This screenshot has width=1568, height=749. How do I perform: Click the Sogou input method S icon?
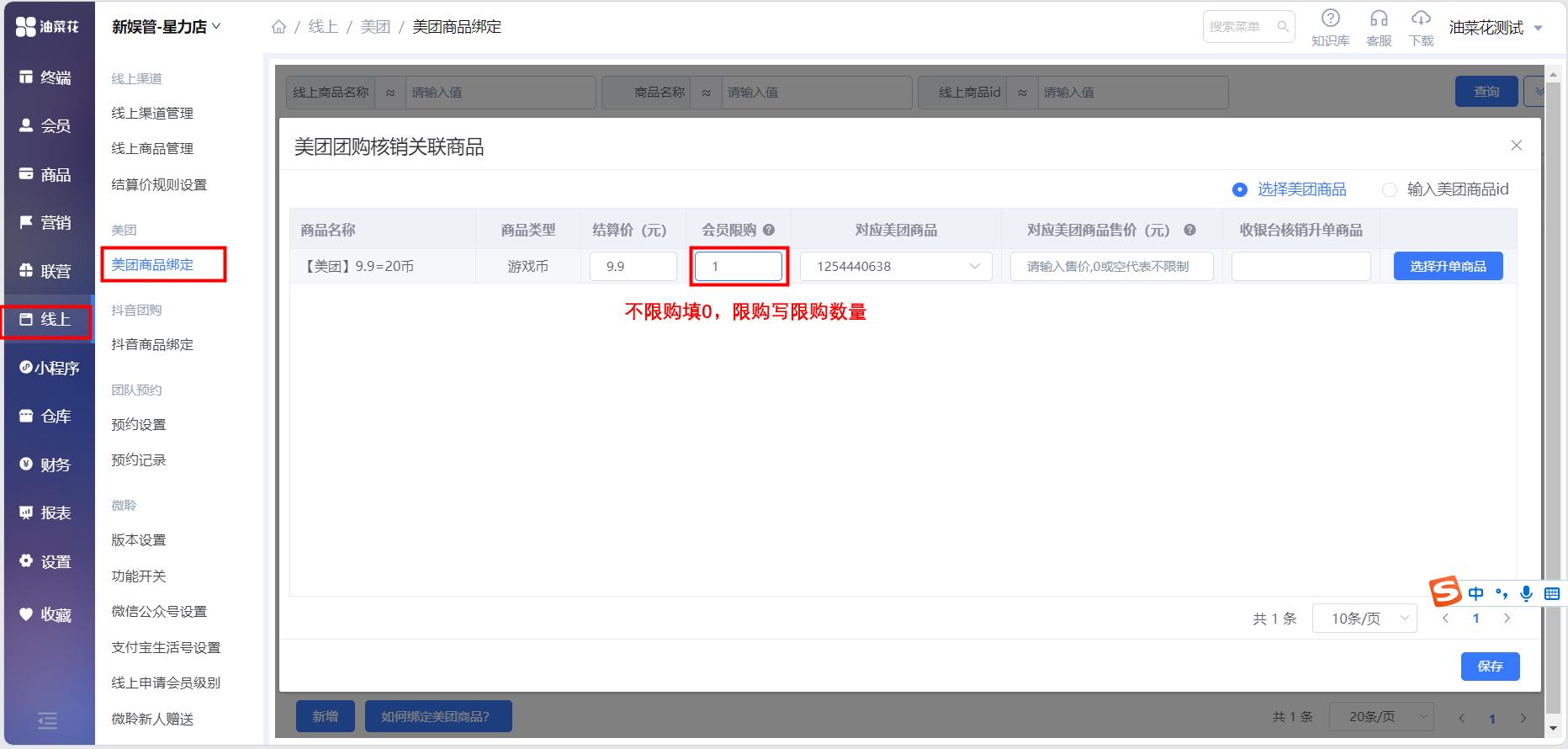pyautogui.click(x=1446, y=592)
